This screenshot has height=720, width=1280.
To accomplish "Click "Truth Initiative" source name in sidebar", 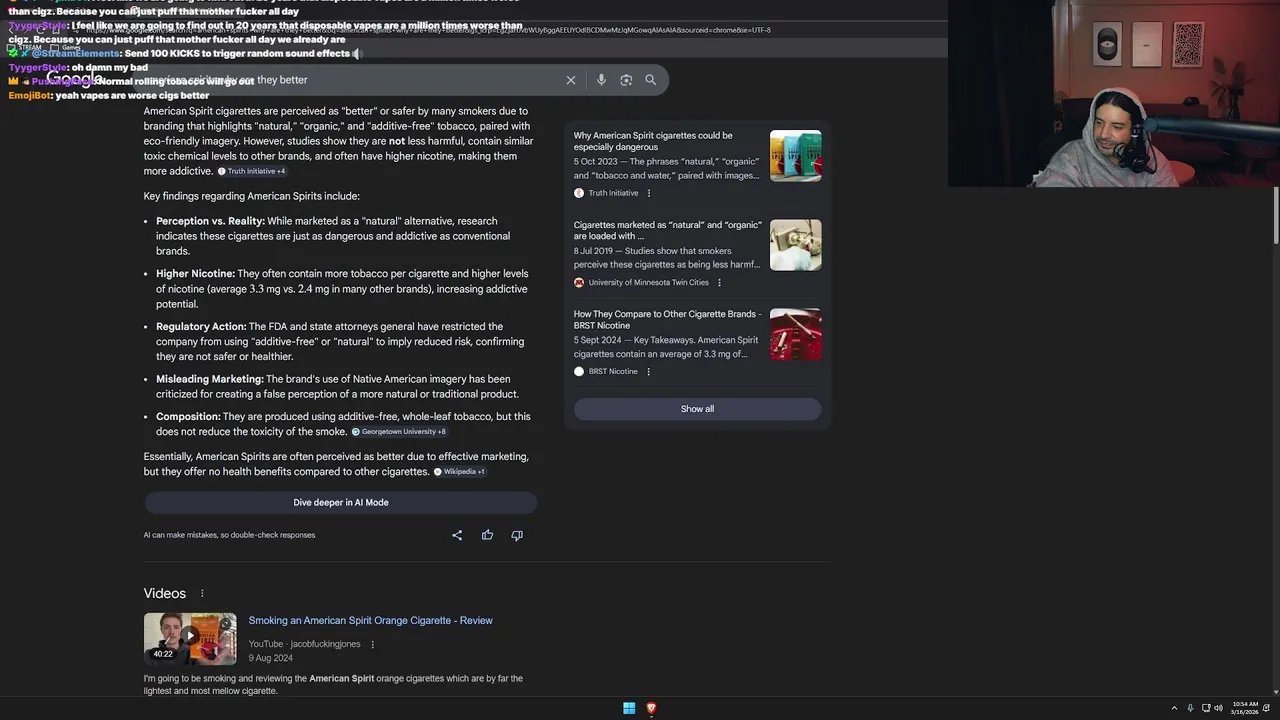I will (x=613, y=193).
